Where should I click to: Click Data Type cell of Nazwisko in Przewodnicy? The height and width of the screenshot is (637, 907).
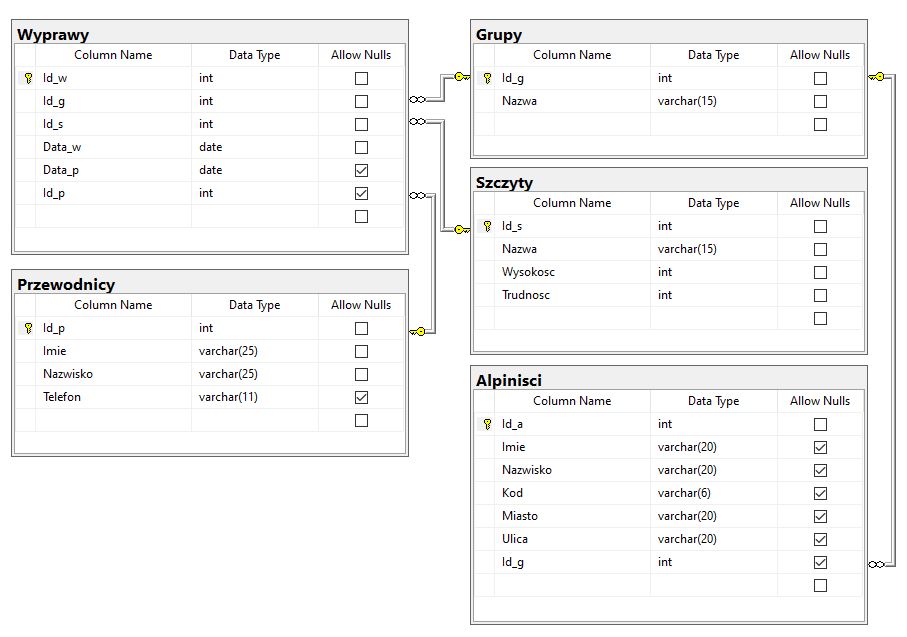[x=254, y=374]
